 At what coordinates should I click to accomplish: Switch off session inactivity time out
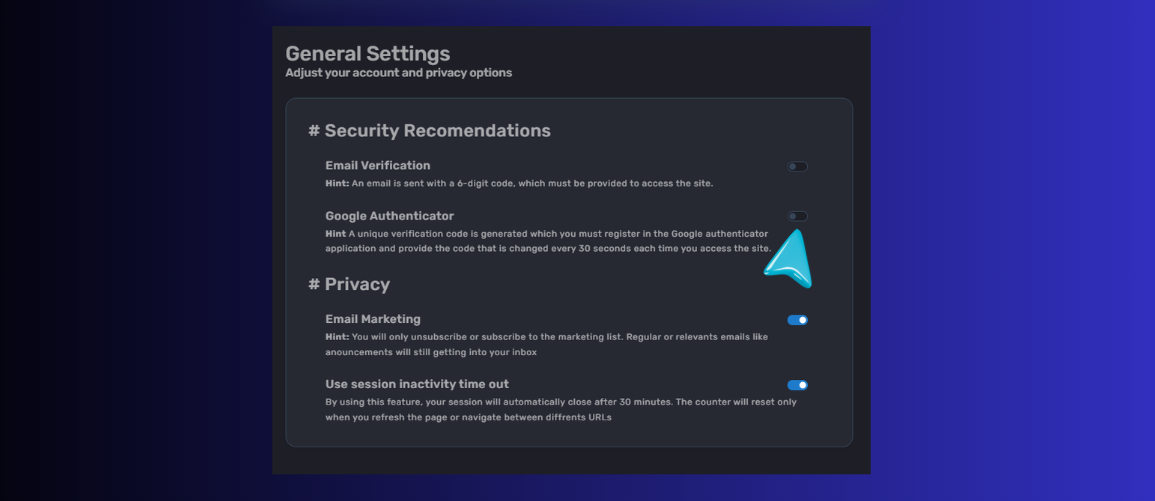point(797,385)
